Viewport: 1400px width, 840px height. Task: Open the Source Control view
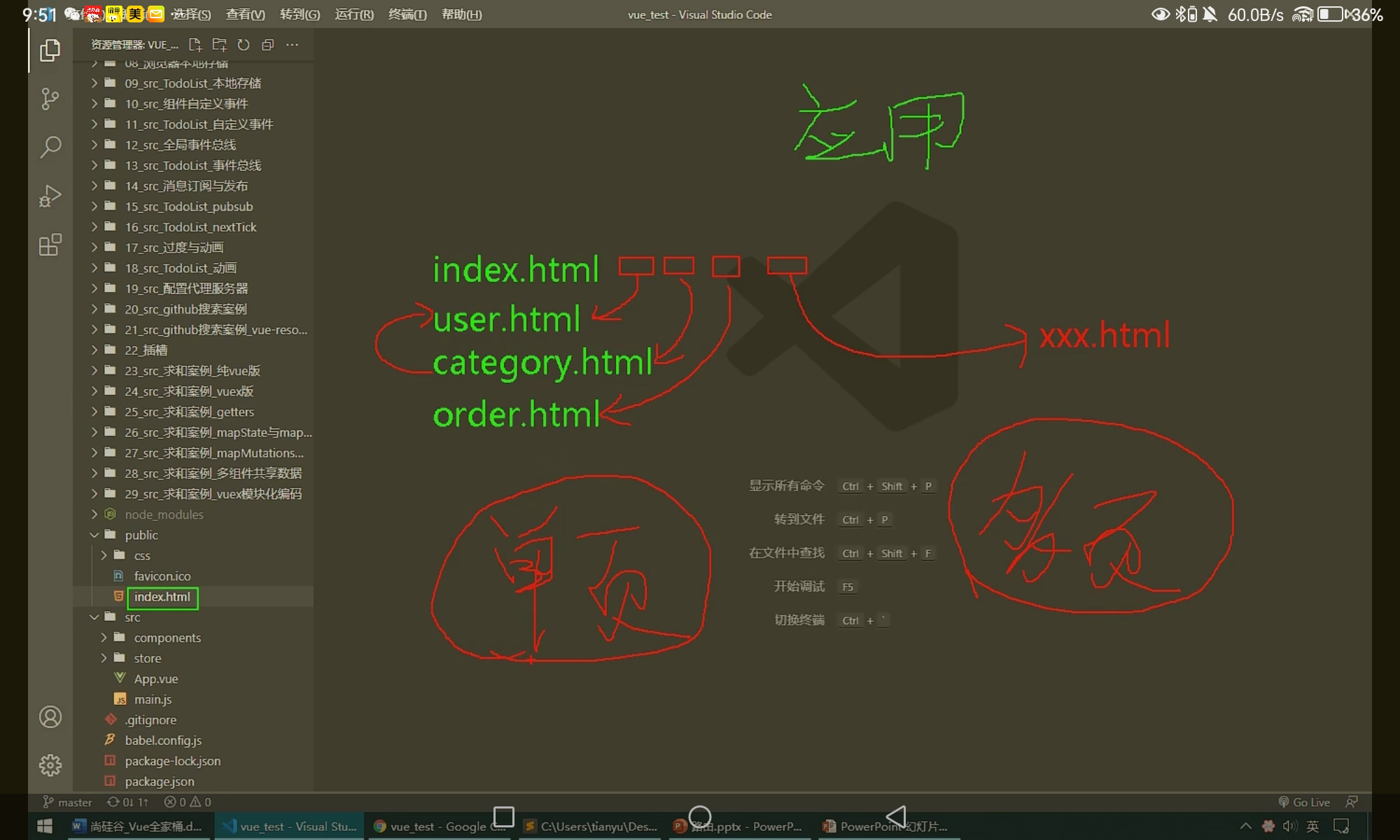[50, 99]
